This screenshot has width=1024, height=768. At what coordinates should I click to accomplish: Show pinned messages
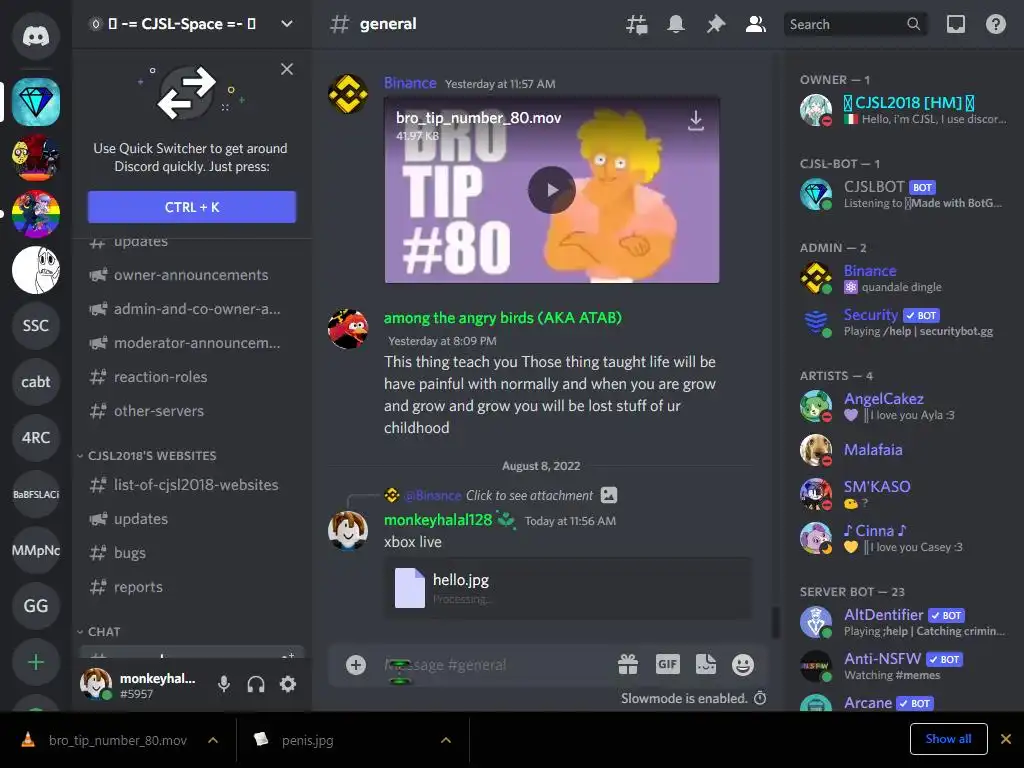pyautogui.click(x=716, y=24)
